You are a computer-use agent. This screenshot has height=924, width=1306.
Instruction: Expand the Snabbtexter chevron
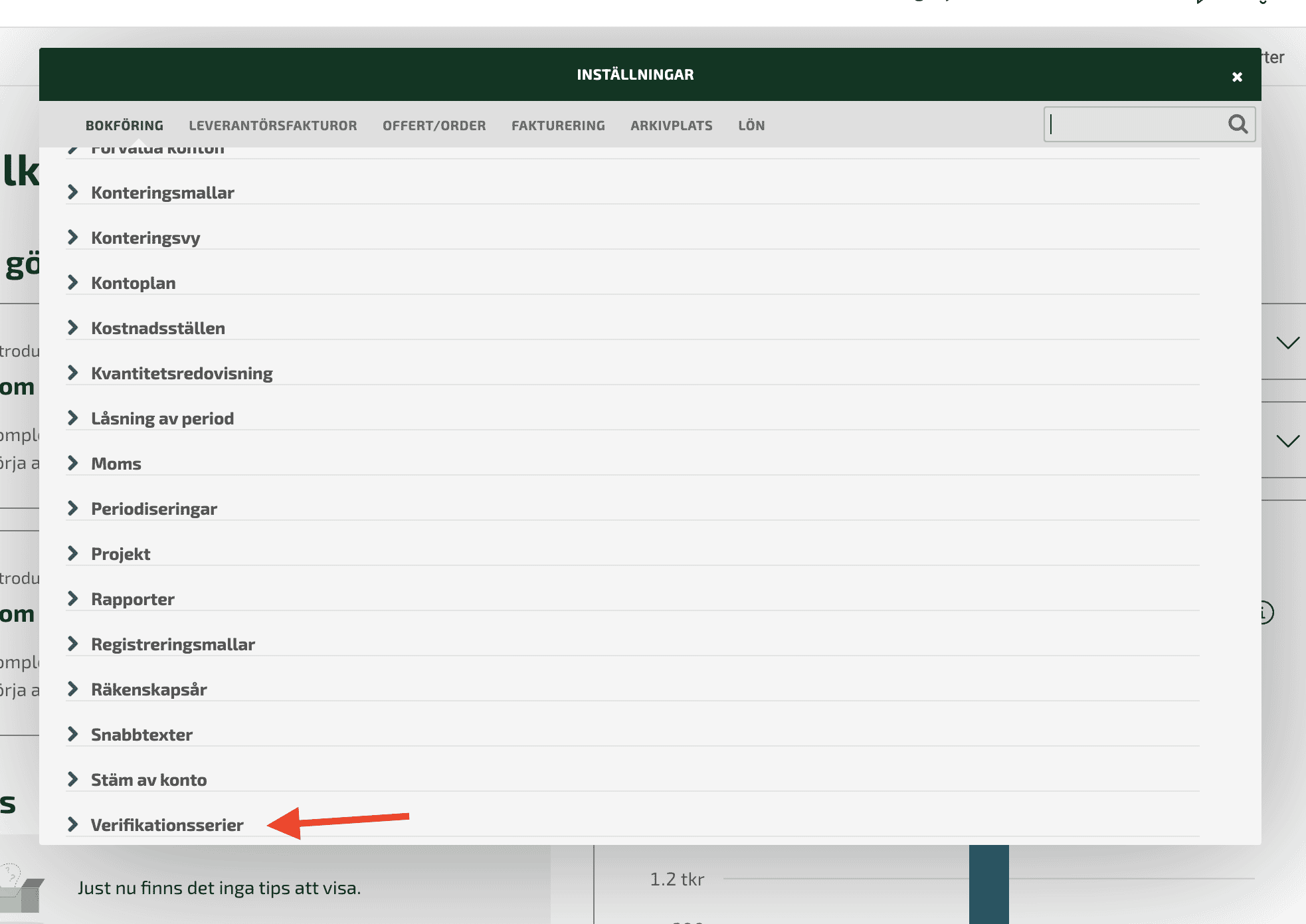tap(73, 735)
